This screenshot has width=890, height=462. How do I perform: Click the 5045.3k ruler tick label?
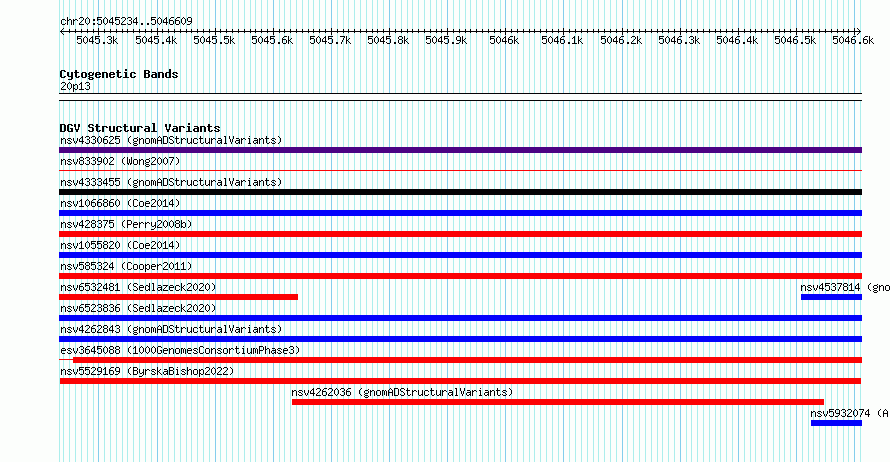coord(97,40)
